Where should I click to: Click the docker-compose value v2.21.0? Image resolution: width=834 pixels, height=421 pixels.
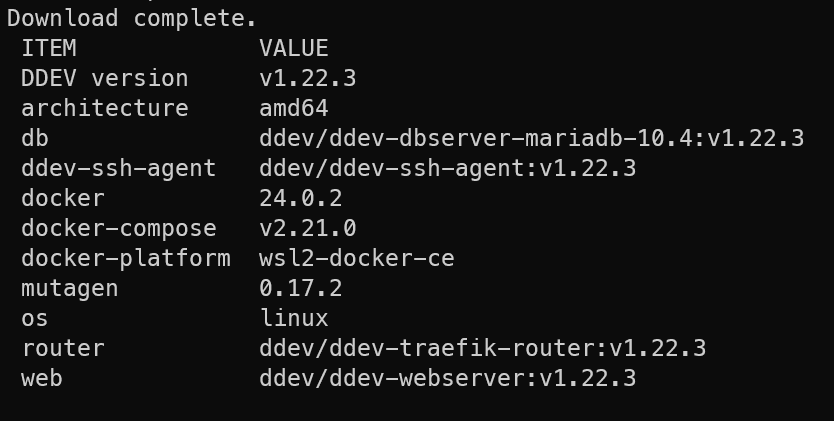[307, 228]
